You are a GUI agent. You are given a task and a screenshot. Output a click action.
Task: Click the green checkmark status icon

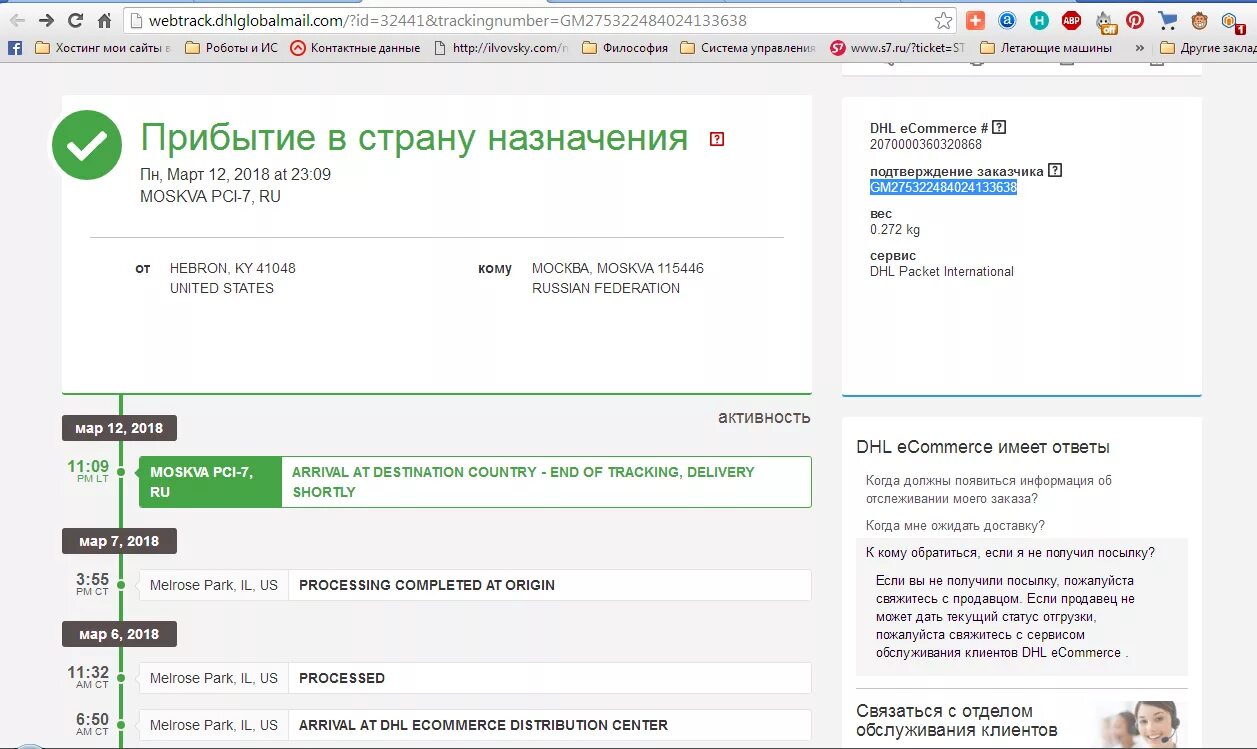[87, 145]
